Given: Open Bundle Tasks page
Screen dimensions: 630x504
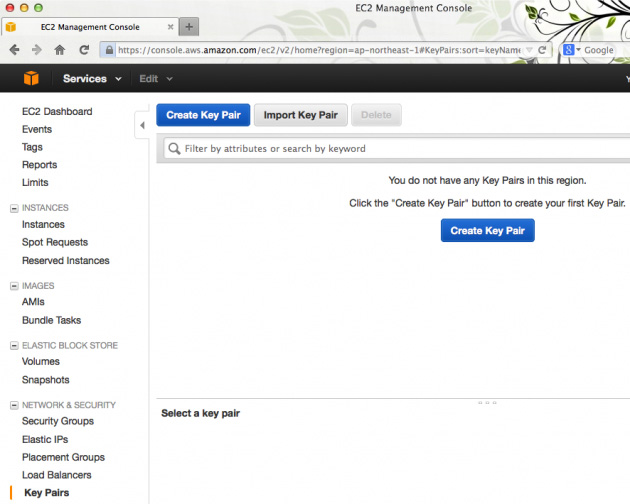Looking at the screenshot, I should coord(51,320).
